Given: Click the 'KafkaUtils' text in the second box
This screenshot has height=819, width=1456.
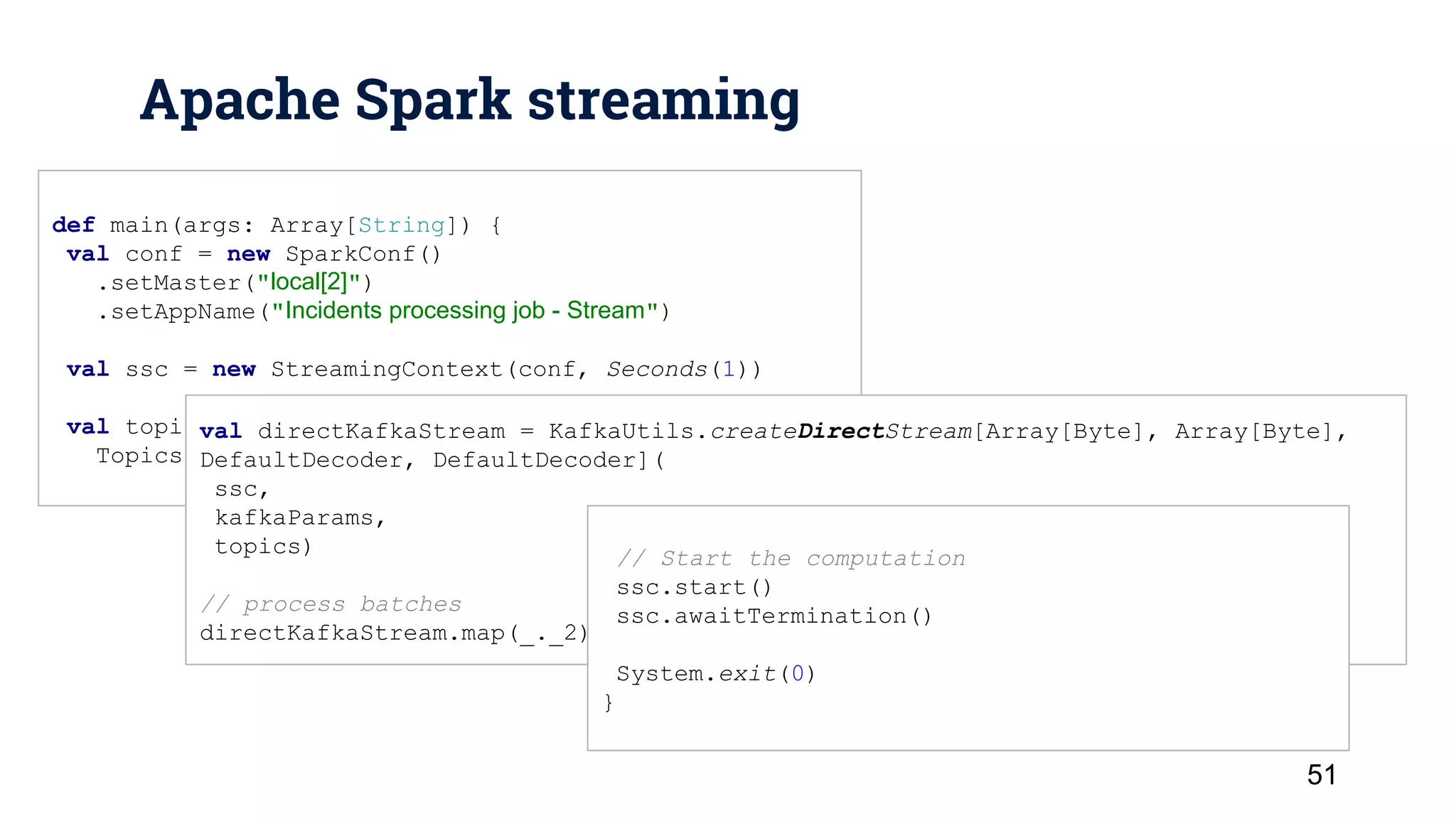Looking at the screenshot, I should [621, 432].
